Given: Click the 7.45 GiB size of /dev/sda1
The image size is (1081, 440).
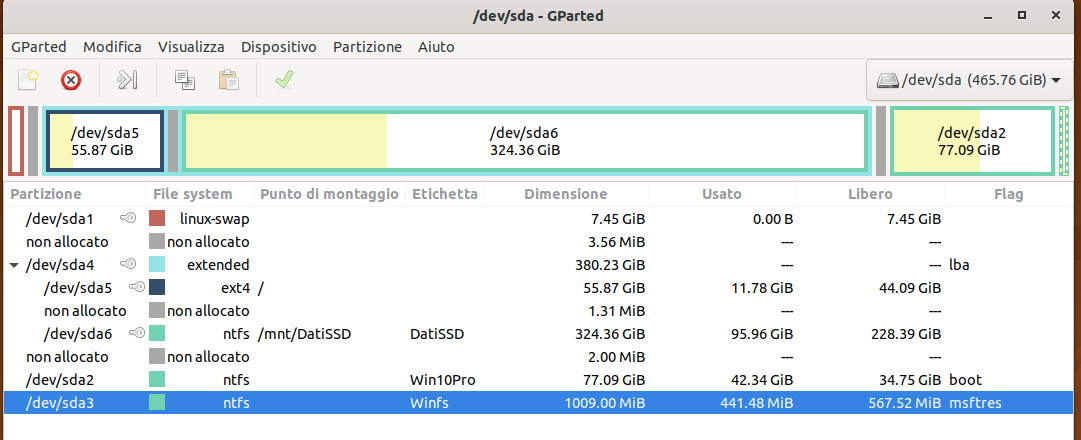Looking at the screenshot, I should [618, 219].
